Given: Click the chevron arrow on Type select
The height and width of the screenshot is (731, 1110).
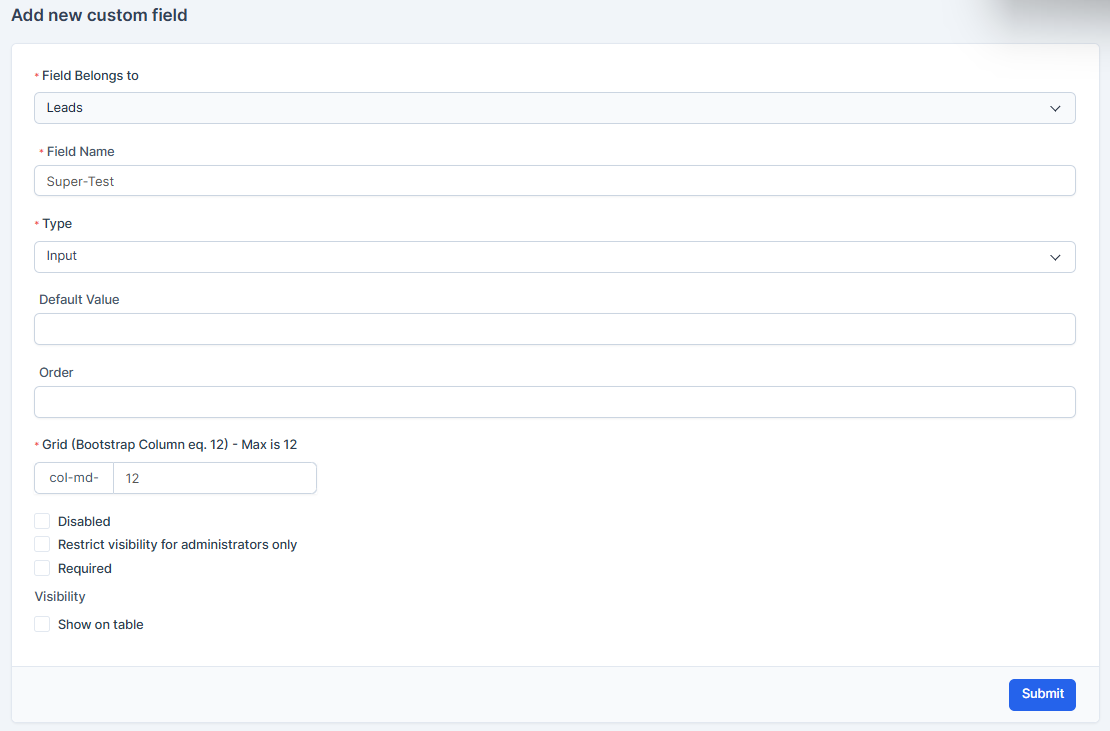Looking at the screenshot, I should 1055,257.
